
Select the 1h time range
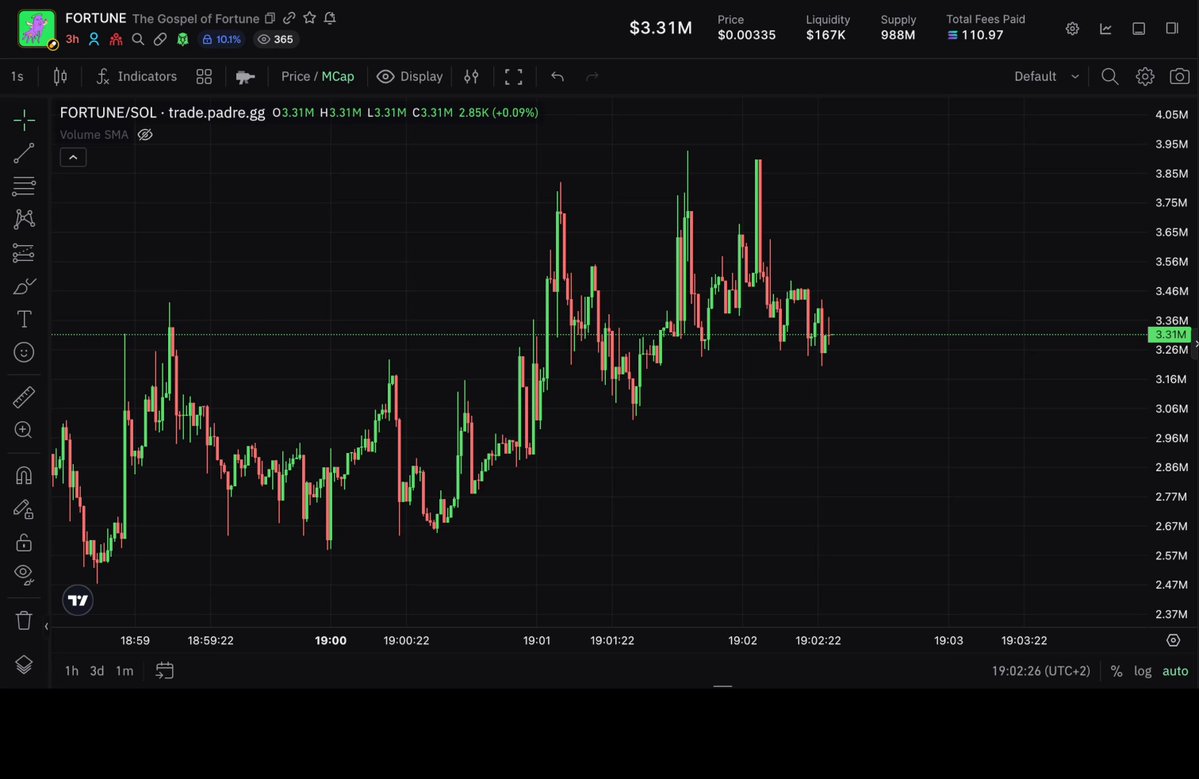[x=72, y=670]
